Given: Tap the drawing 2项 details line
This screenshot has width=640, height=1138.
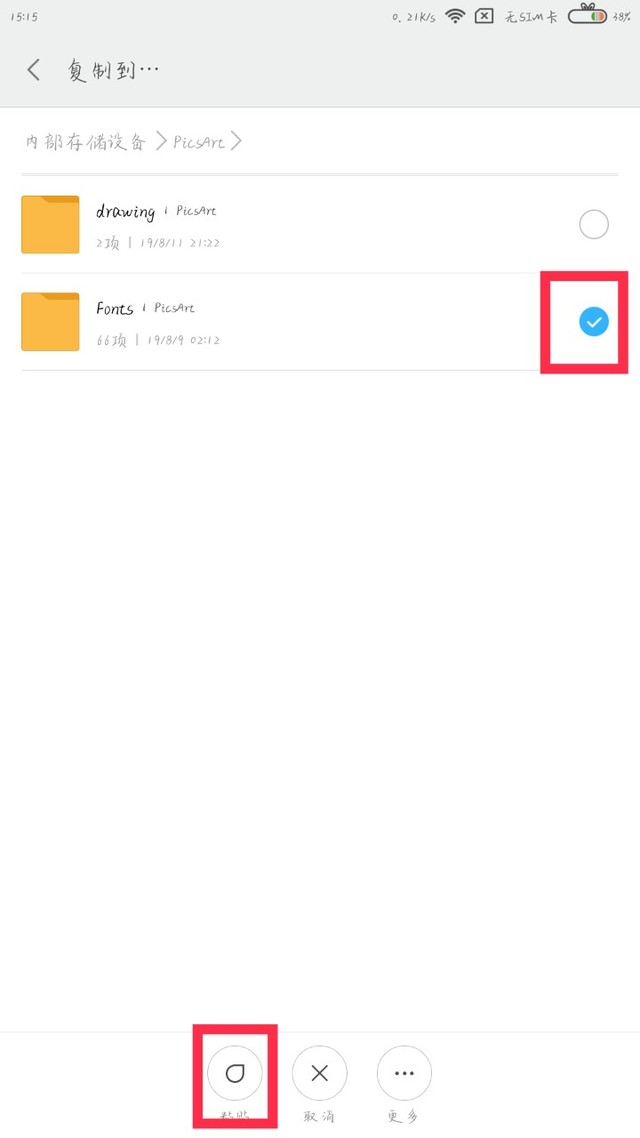Looking at the screenshot, I should (158, 242).
